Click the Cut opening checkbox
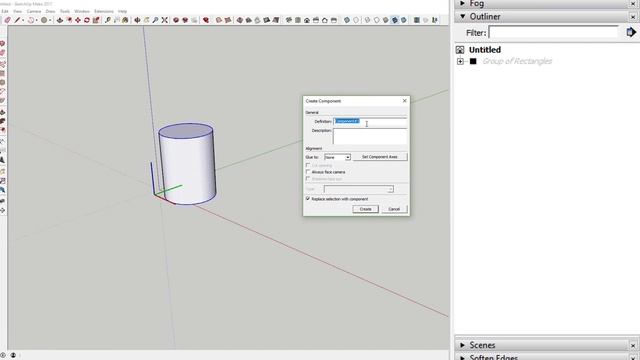The width and height of the screenshot is (640, 360). pyautogui.click(x=308, y=165)
